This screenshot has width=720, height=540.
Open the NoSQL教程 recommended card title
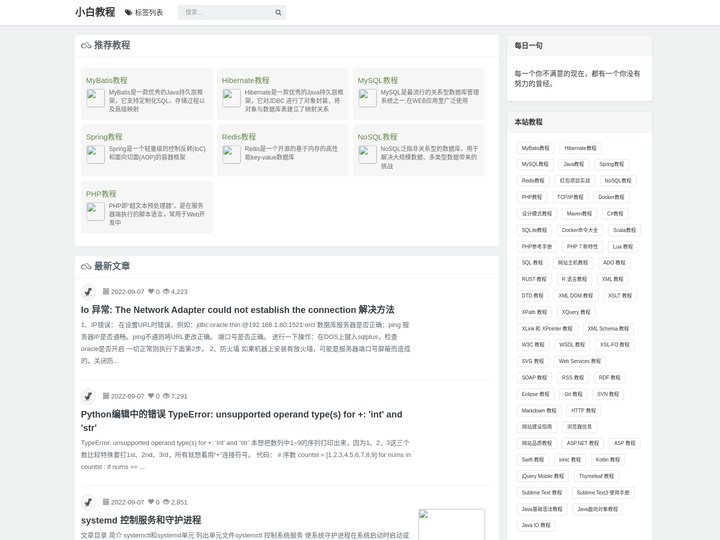(x=377, y=137)
